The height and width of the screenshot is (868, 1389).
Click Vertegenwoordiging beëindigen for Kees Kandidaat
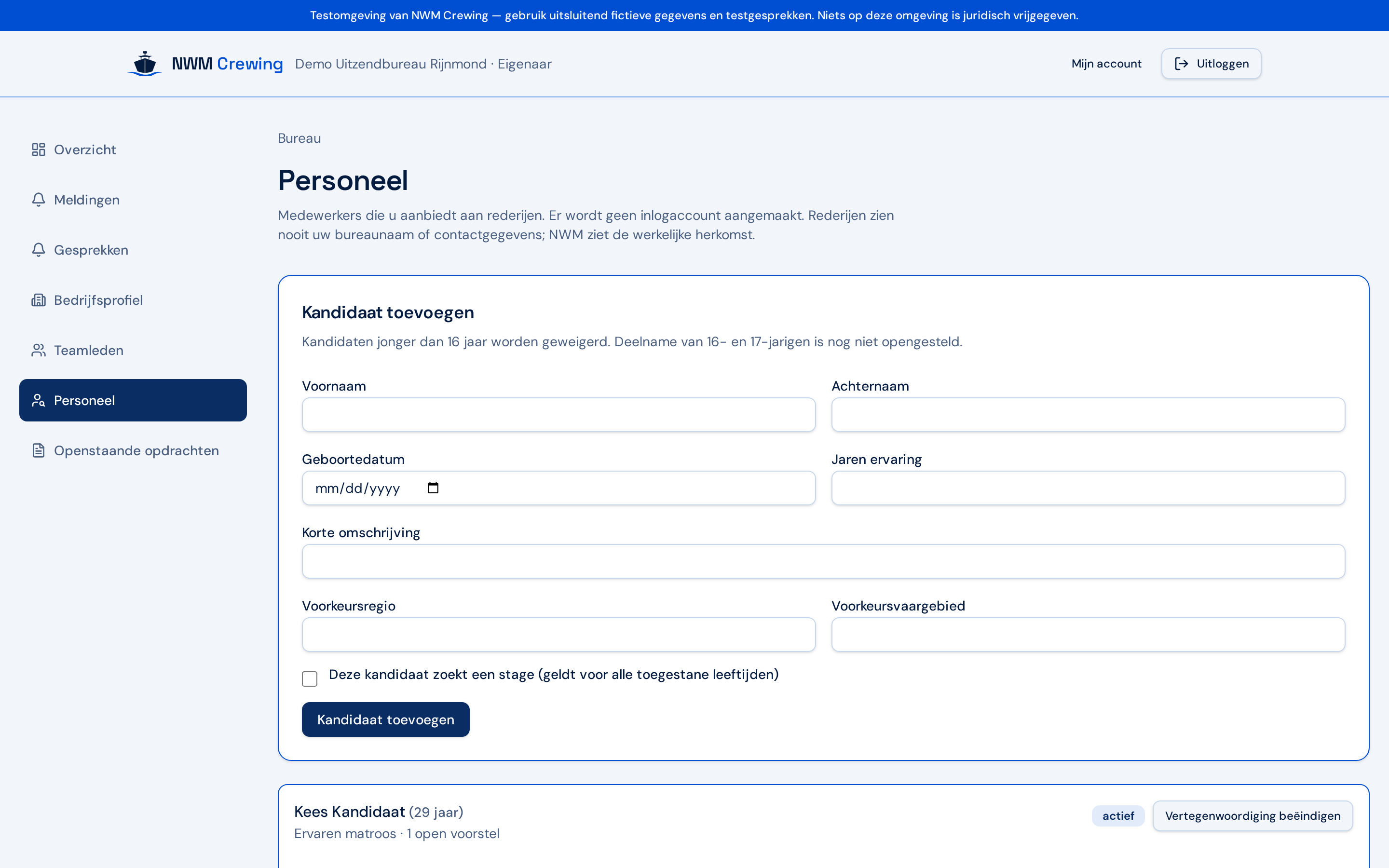(1253, 816)
